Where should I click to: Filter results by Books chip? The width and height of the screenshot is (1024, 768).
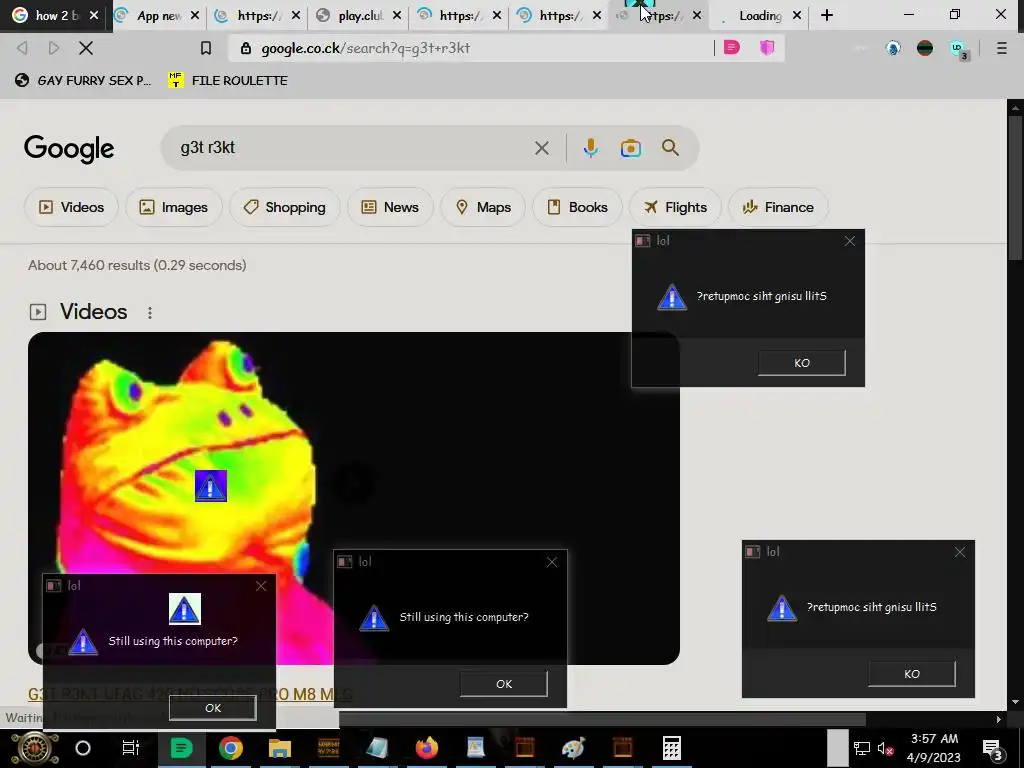pos(577,208)
